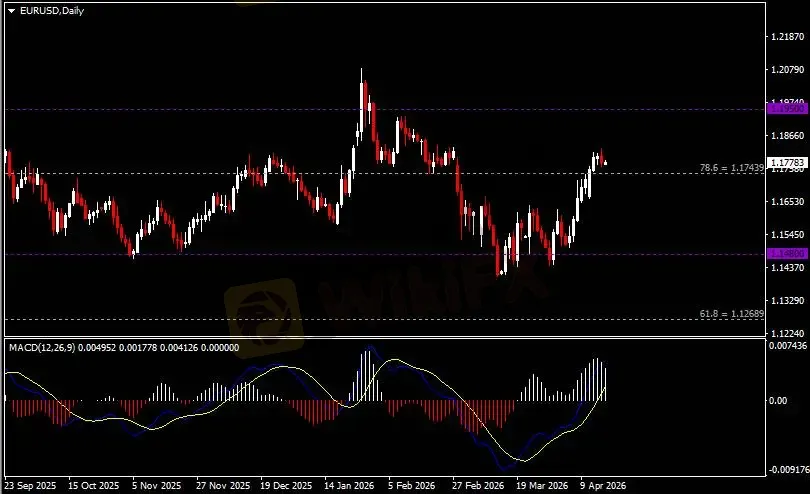Viewport: 810px width, 494px height.
Task: Click the 1.14370 price axis label
Action: [787, 268]
